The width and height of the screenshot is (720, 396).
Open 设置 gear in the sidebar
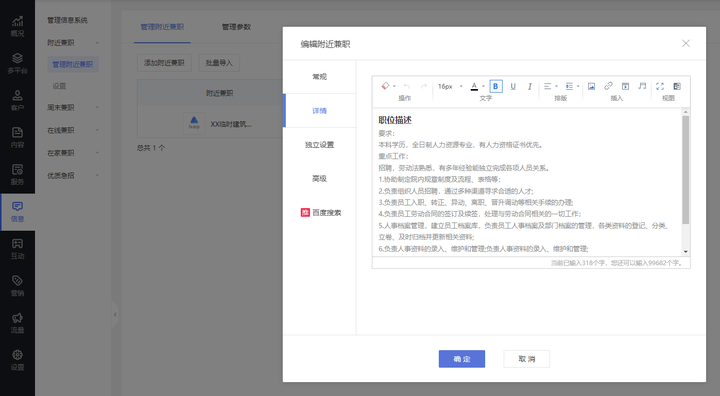(17, 361)
